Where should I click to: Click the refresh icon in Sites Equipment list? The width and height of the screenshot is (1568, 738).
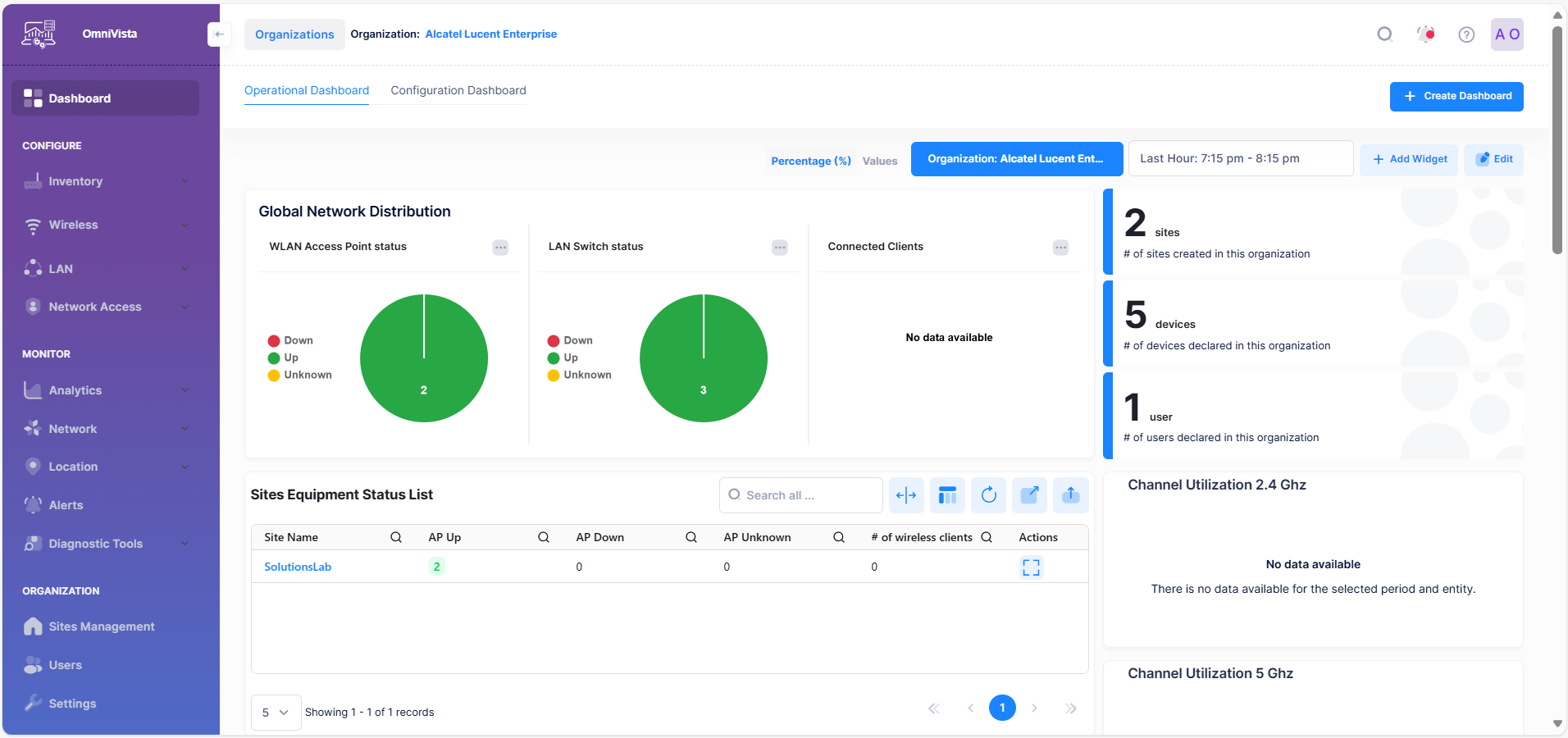(x=988, y=494)
